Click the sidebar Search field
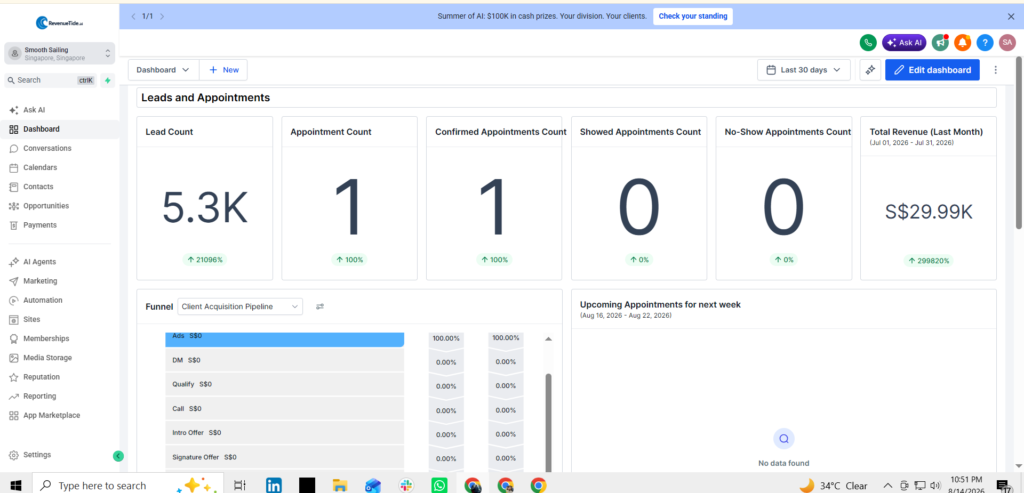1024x493 pixels. click(x=50, y=80)
